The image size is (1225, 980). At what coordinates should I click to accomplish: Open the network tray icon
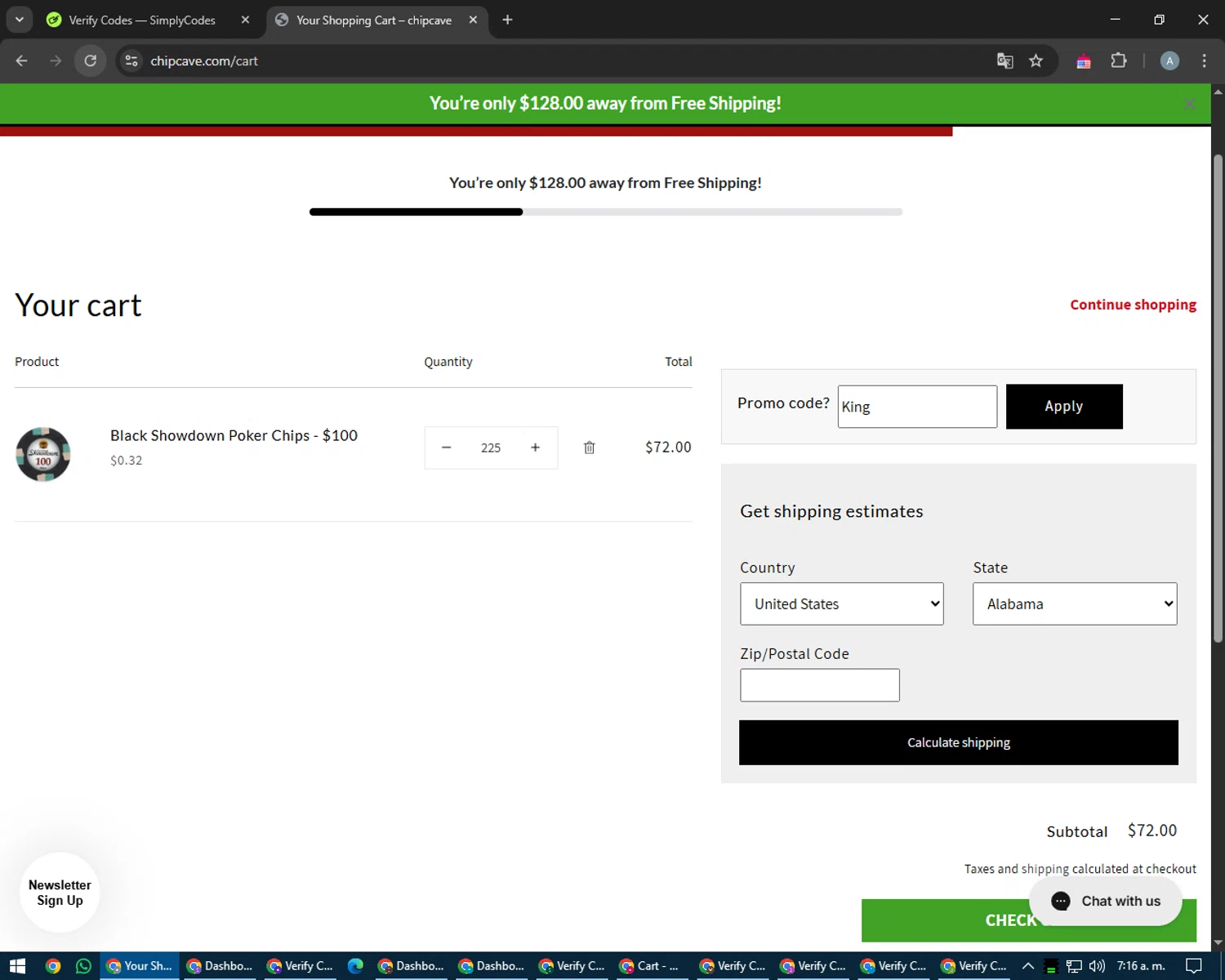pyautogui.click(x=1074, y=966)
